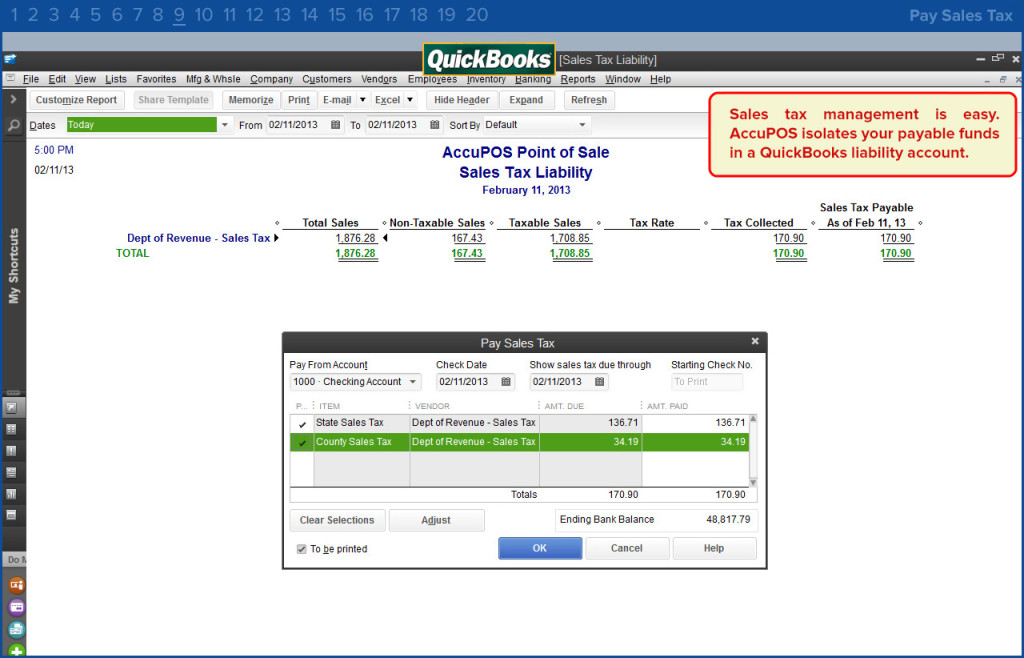Image resolution: width=1024 pixels, height=658 pixels.
Task: Click the 136.71 Amt. Paid cell
Action: pyautogui.click(x=696, y=423)
